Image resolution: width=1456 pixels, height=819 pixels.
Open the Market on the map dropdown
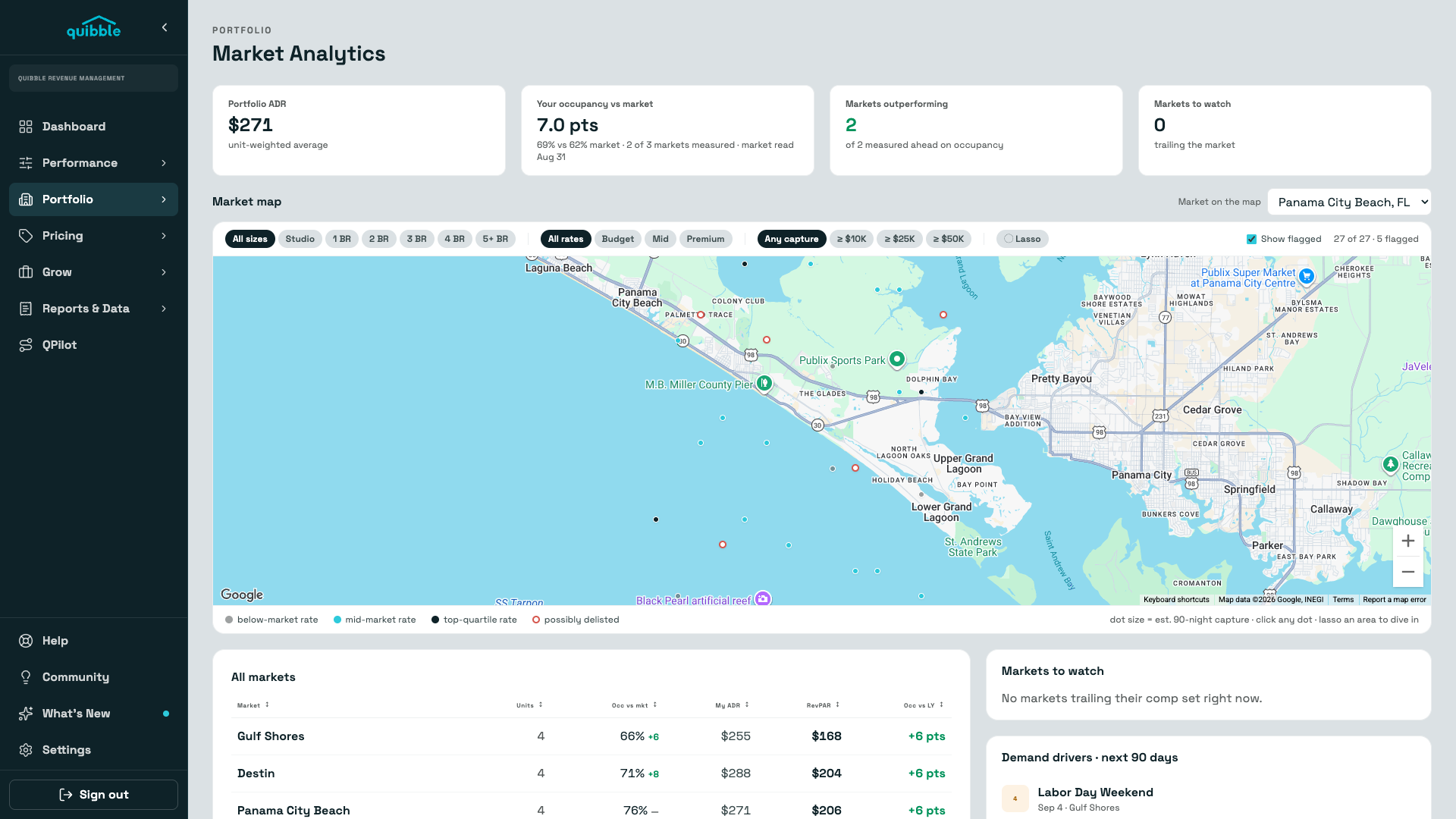1349,202
